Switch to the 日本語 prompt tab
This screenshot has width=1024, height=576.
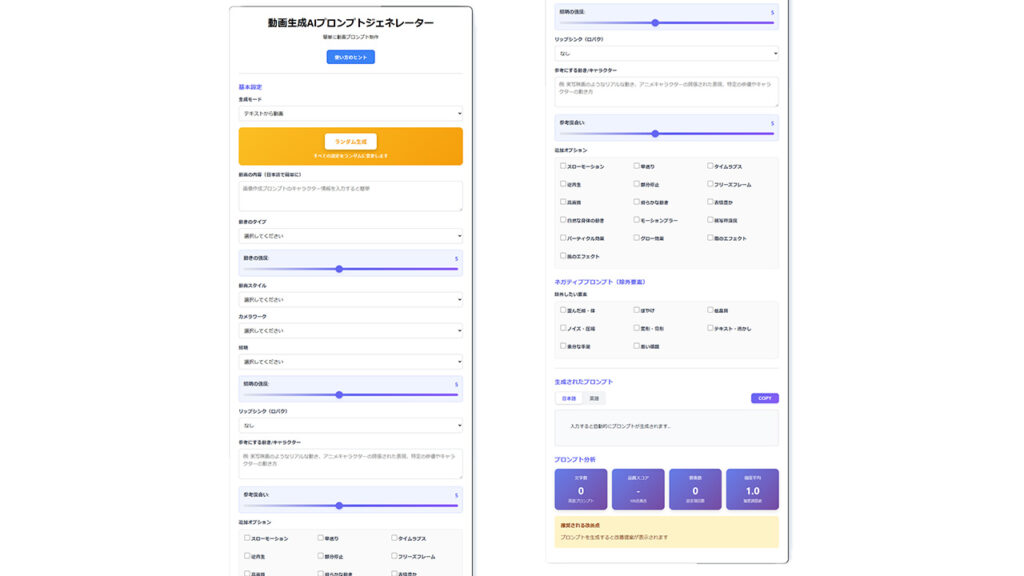tap(568, 398)
